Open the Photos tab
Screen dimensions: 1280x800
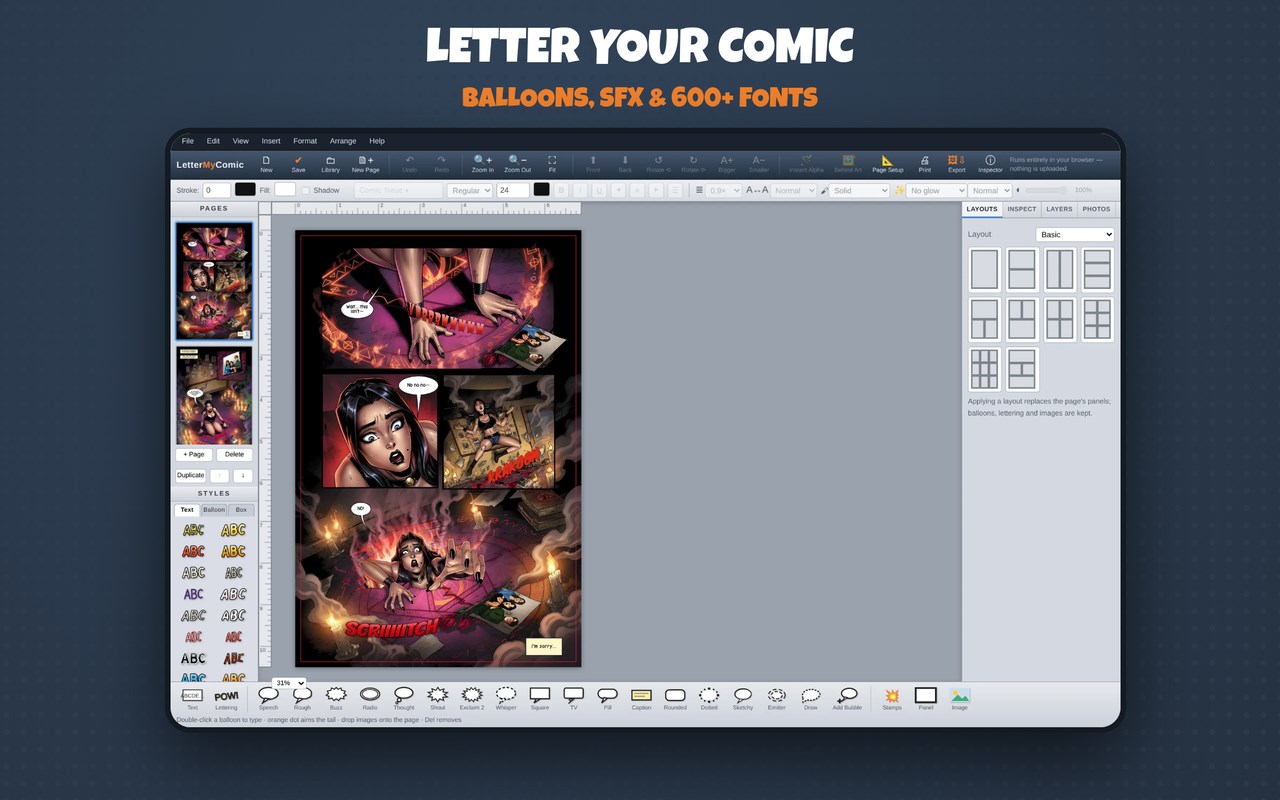1096,209
